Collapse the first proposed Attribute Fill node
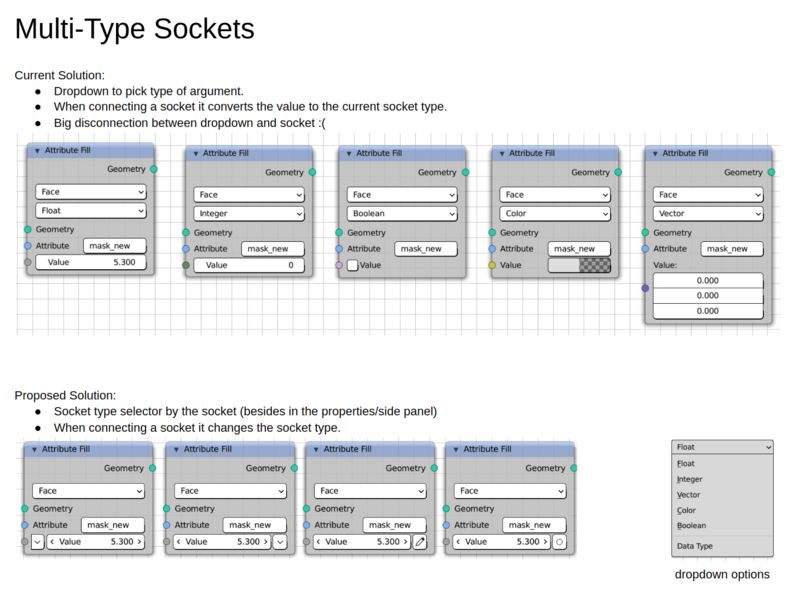The height and width of the screenshot is (597, 800). point(32,449)
